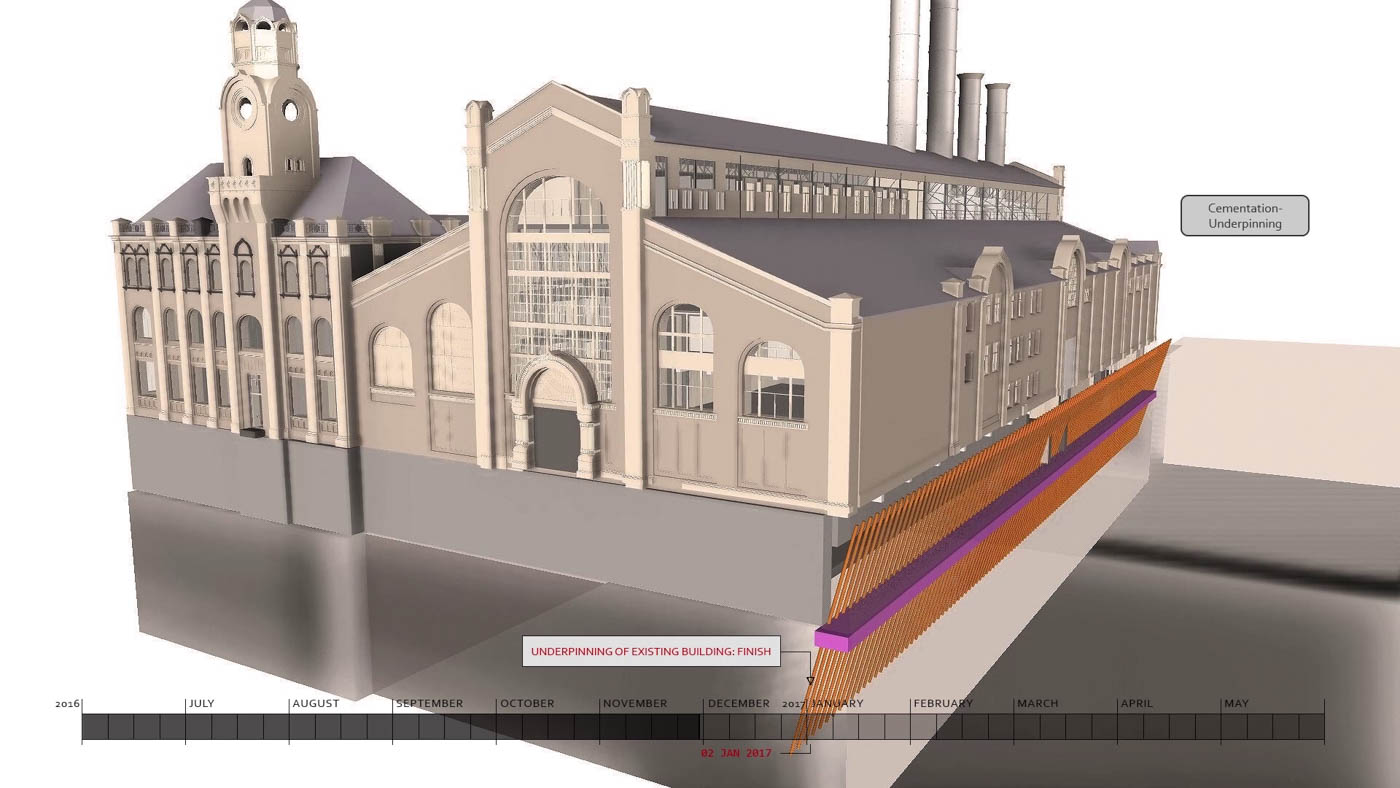Jump to SEPTEMBER on the timeline bar
This screenshot has height=788, width=1400.
point(428,703)
